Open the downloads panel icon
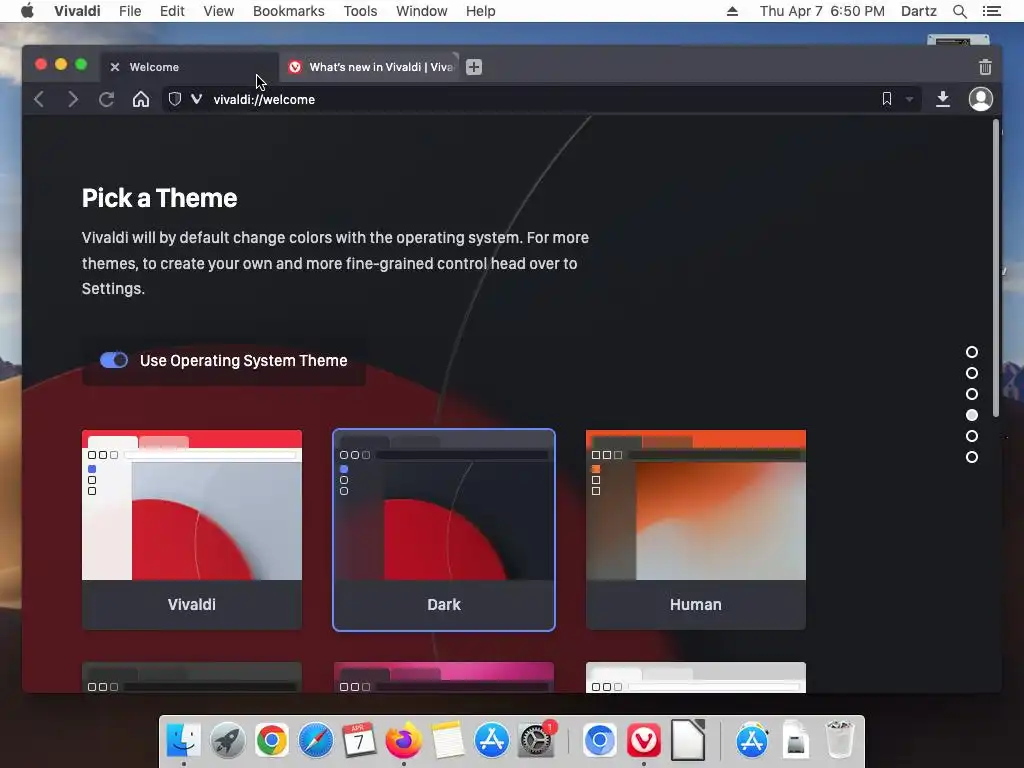1024x768 pixels. click(942, 99)
